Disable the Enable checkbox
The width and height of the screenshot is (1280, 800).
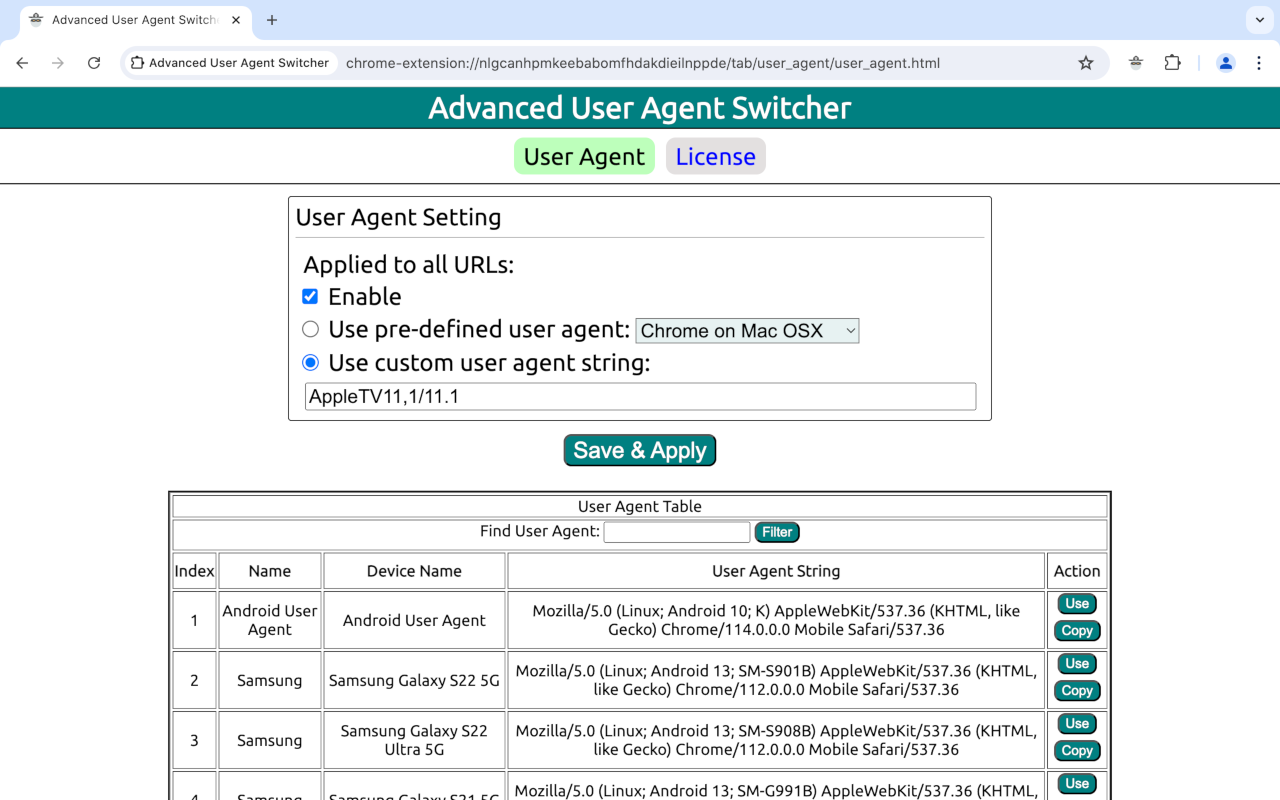pos(310,296)
